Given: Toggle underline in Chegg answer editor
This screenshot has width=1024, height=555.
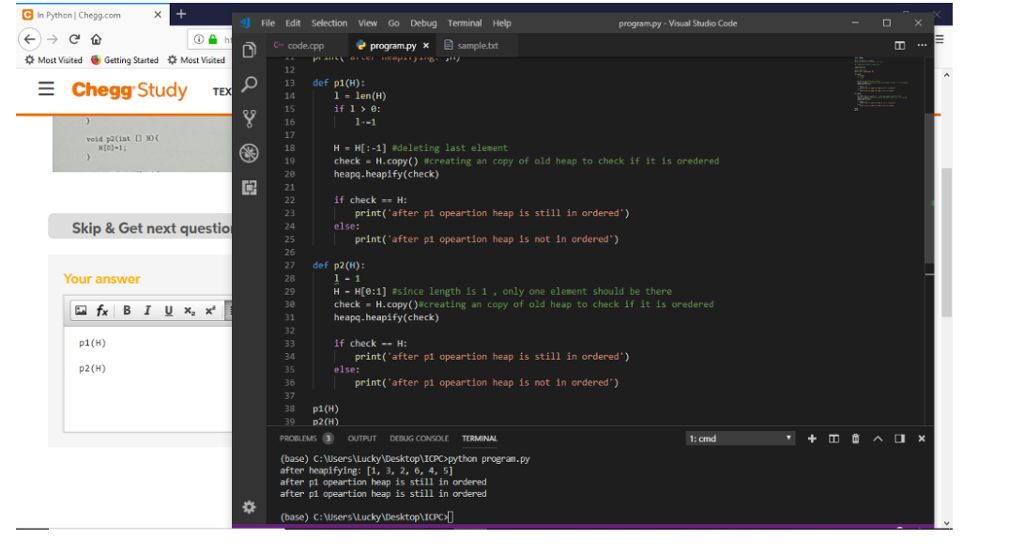Looking at the screenshot, I should click(x=168, y=311).
